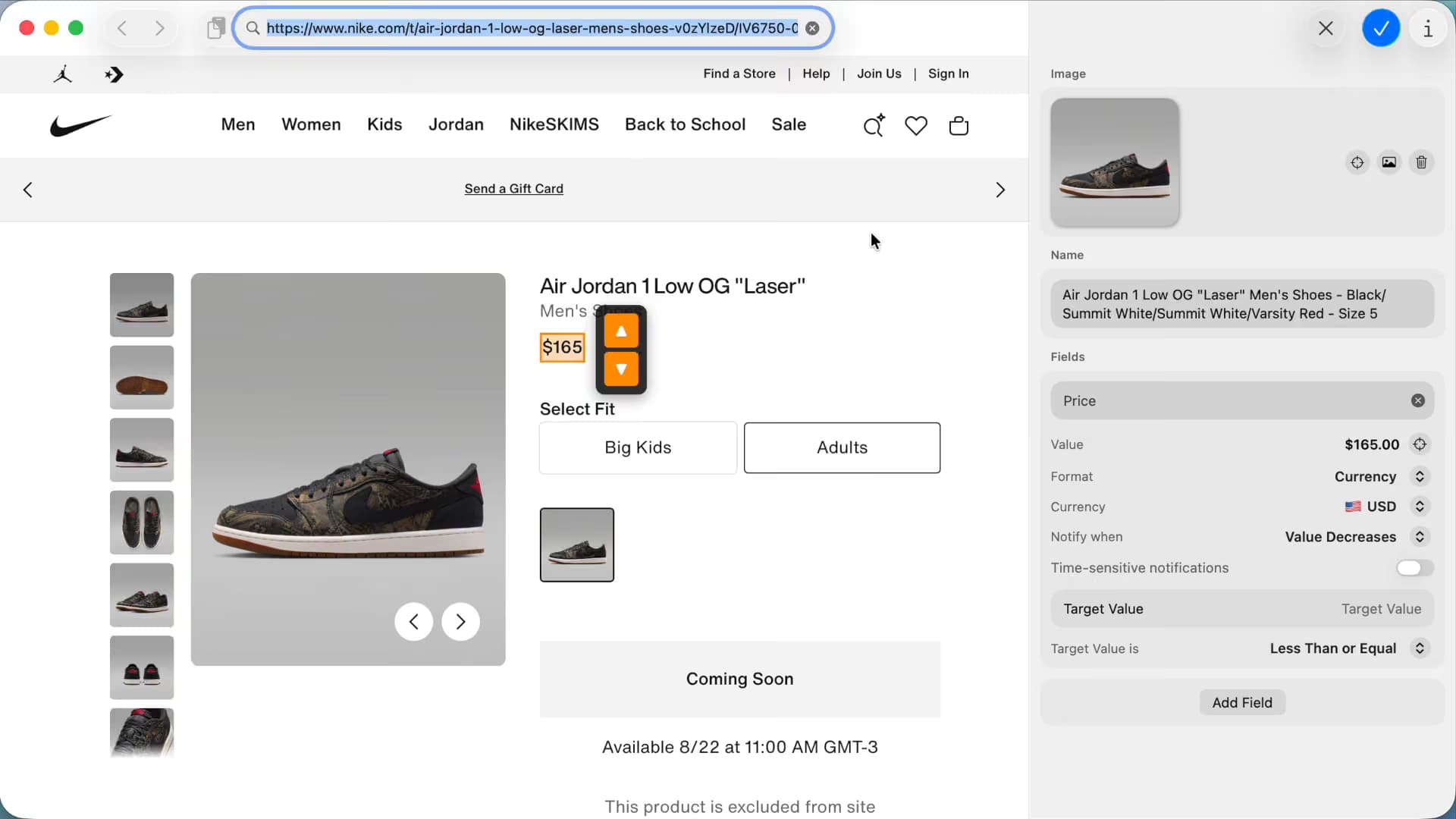The image size is (1456, 819).
Task: Select top-down pair view thumbnail
Action: pos(142,522)
